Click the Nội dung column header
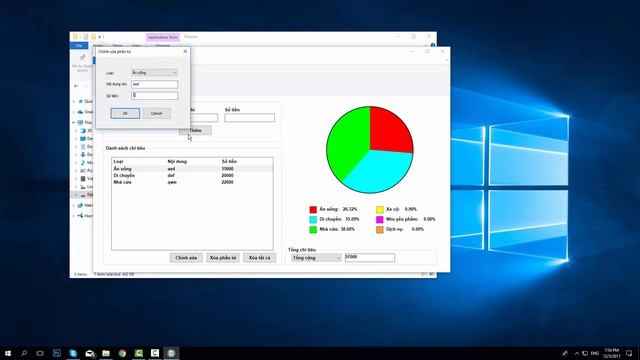The height and width of the screenshot is (360, 640). [x=177, y=162]
